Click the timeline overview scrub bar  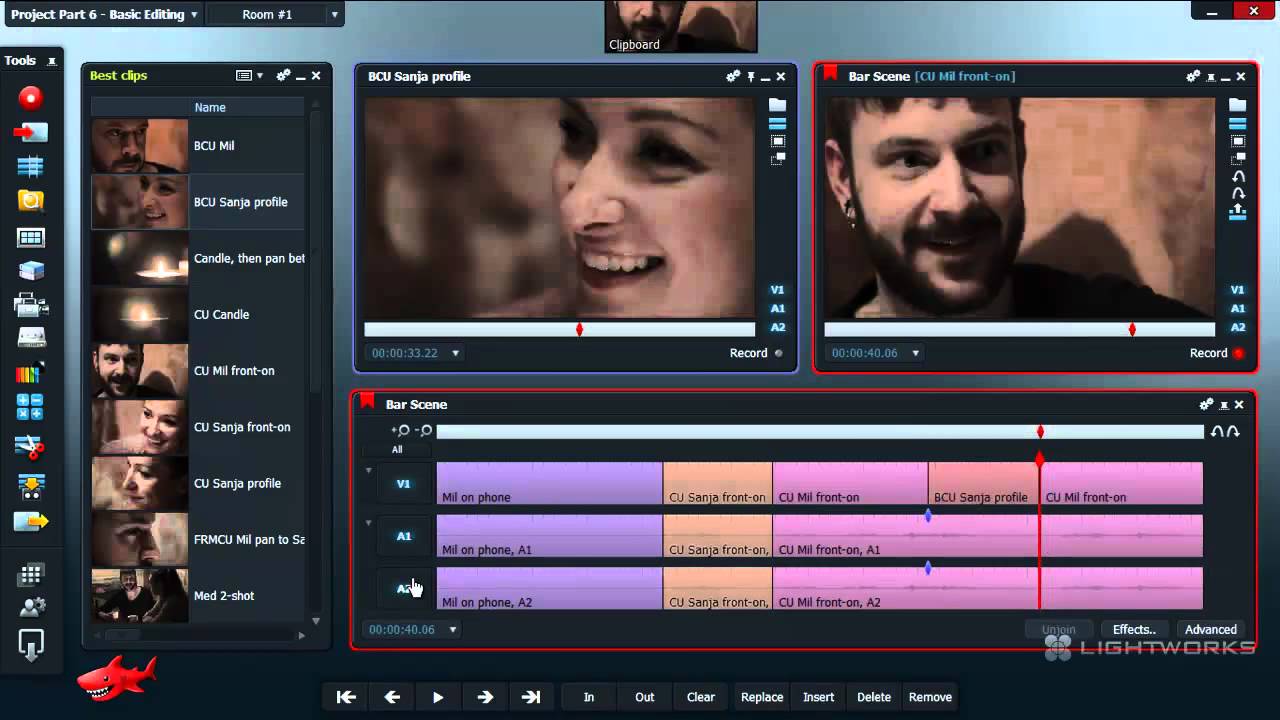pyautogui.click(x=820, y=431)
